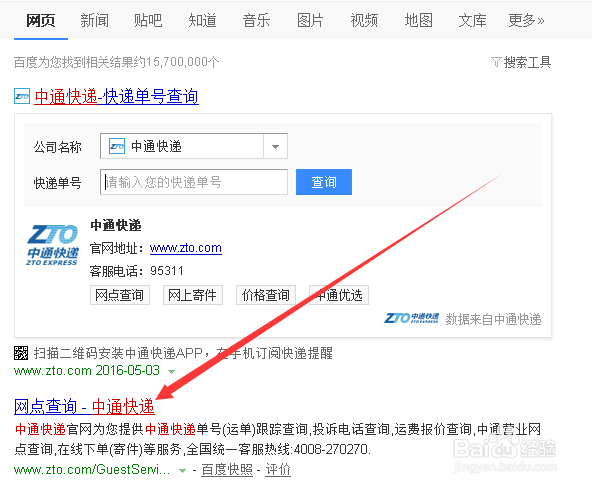Open the www.zto.com official link
The height and width of the screenshot is (488, 592).
click(x=186, y=248)
